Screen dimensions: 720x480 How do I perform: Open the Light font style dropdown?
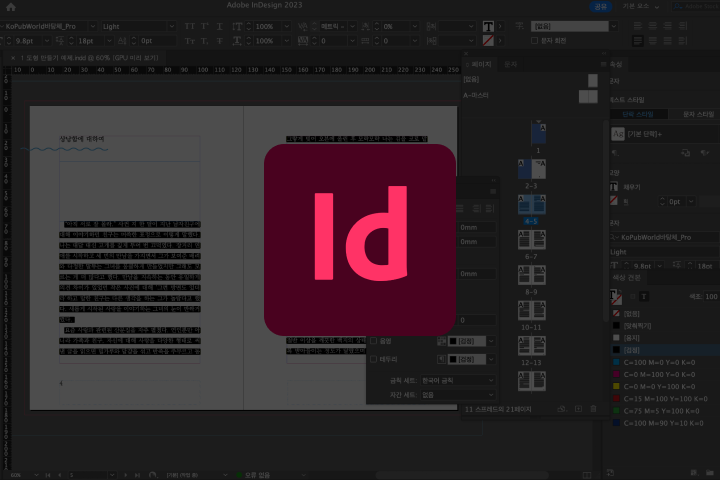(171, 26)
